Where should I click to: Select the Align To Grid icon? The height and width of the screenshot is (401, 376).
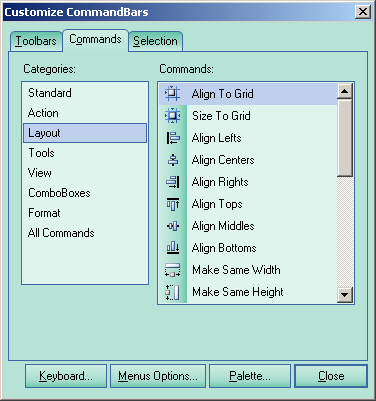[172, 94]
